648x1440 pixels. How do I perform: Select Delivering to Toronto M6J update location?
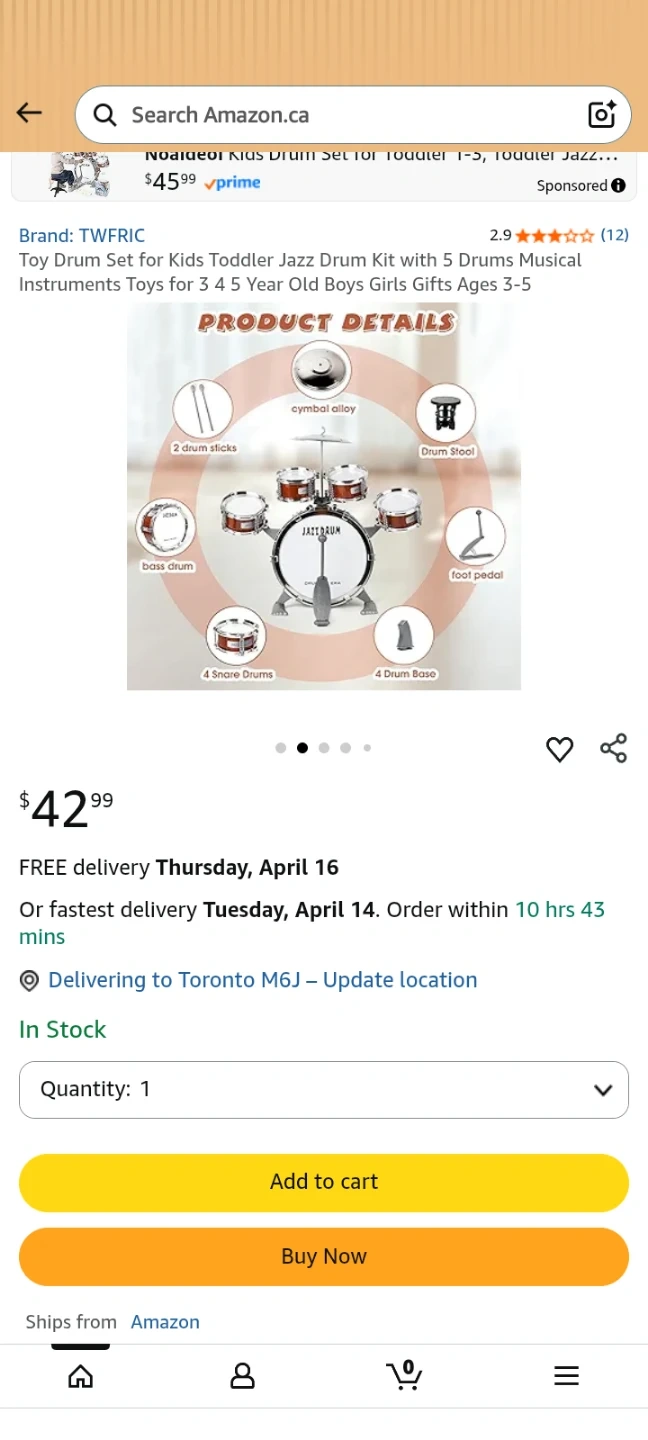point(262,980)
